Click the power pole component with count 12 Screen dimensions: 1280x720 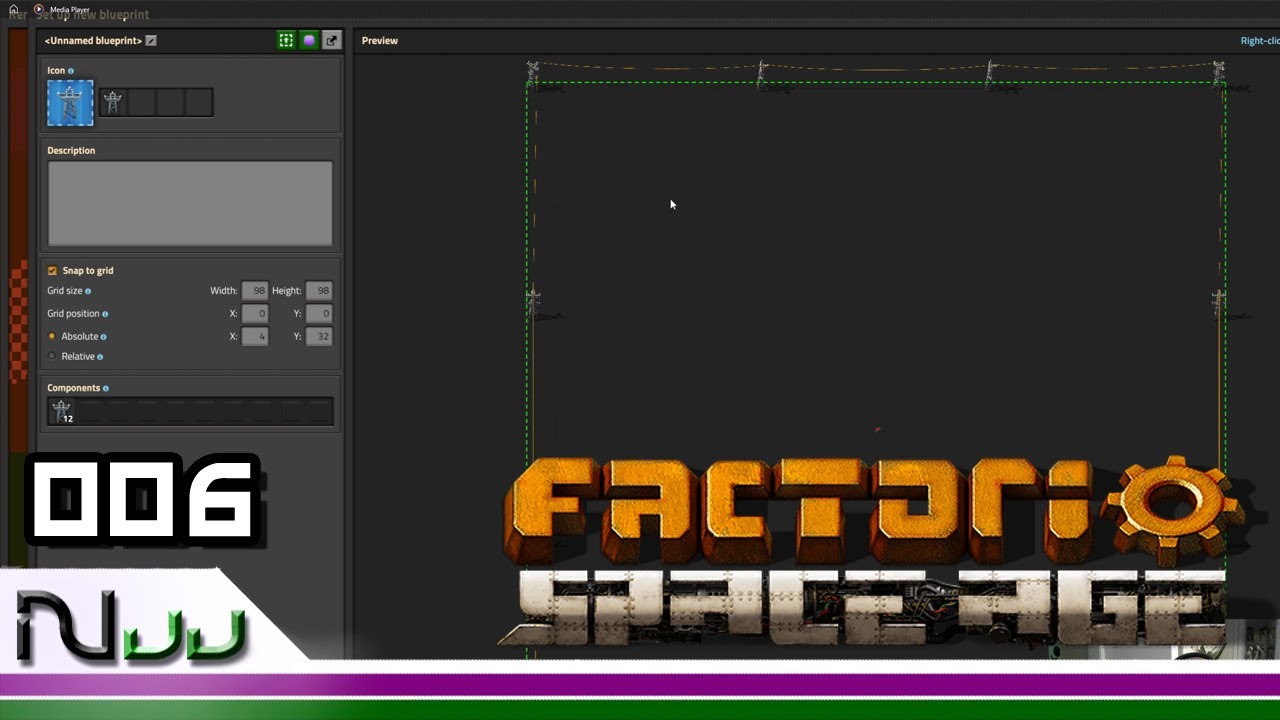click(x=62, y=411)
